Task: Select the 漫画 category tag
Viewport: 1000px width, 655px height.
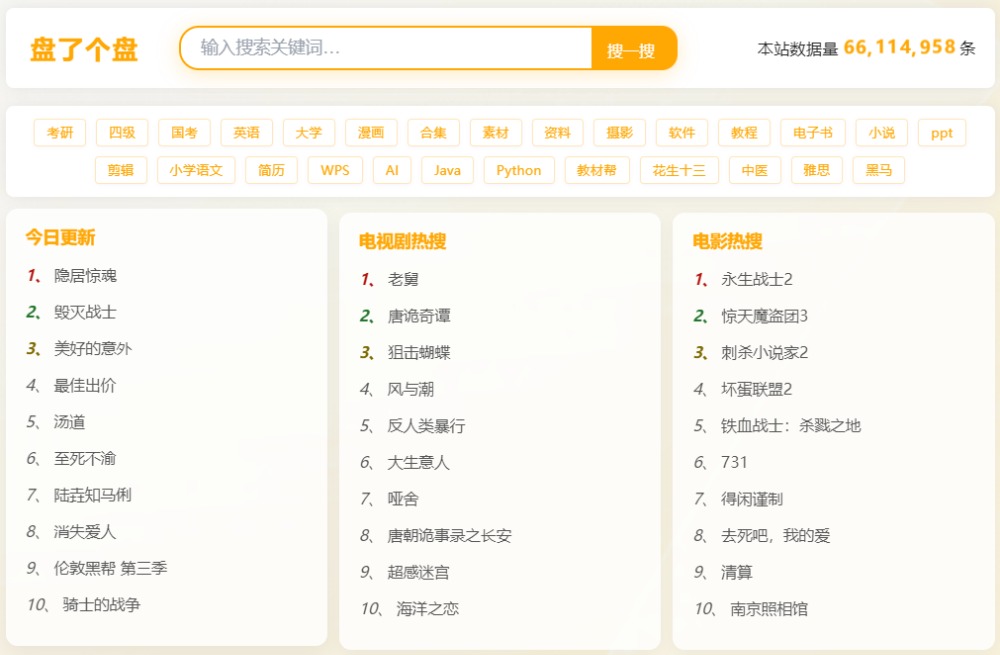Action: click(x=371, y=133)
